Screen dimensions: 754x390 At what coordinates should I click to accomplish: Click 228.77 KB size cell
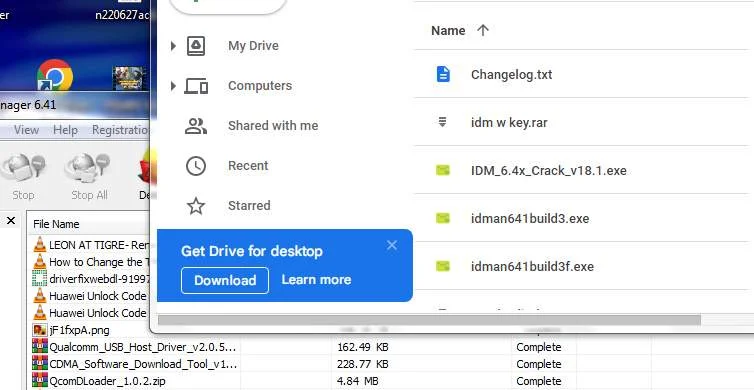[x=363, y=364]
